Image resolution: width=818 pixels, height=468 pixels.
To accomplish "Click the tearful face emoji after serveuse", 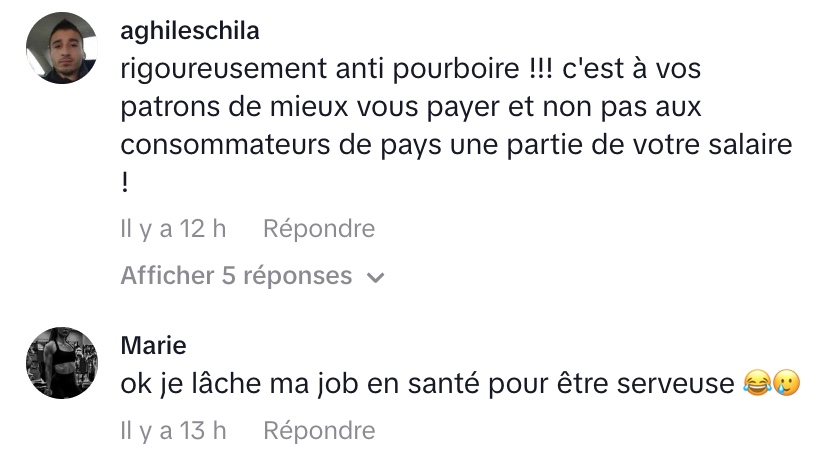I will pos(787,384).
